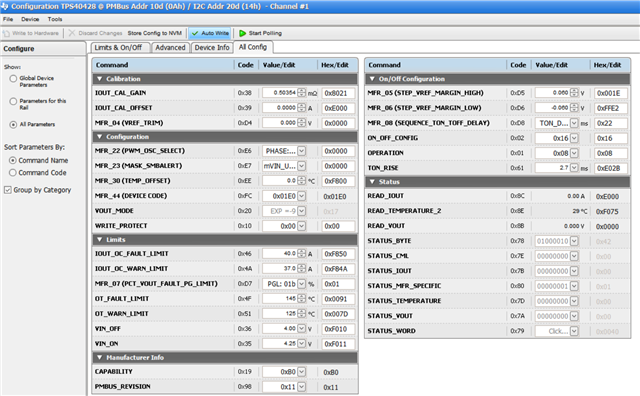This screenshot has width=640, height=396.
Task: Open ON_OFF_CONFIG value dropdown
Action: pyautogui.click(x=574, y=138)
